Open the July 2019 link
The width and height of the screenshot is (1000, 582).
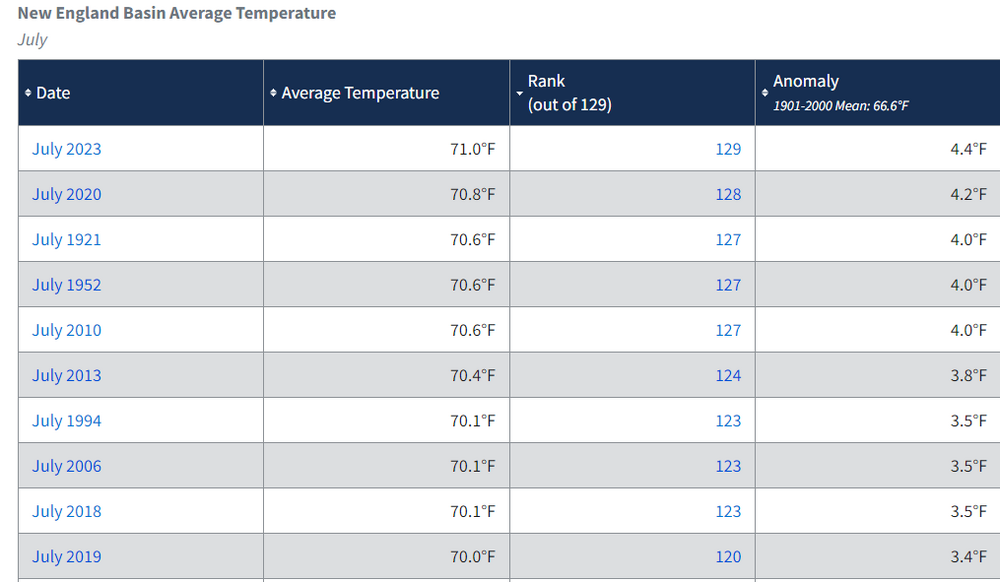tap(67, 556)
